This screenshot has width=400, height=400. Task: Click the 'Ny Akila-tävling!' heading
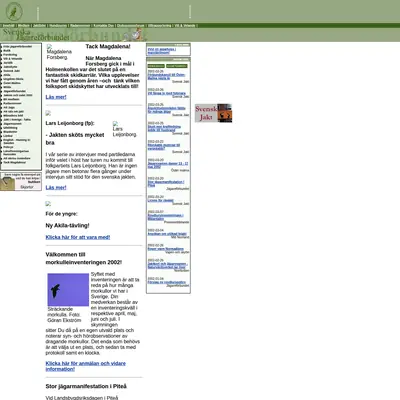click(67, 226)
